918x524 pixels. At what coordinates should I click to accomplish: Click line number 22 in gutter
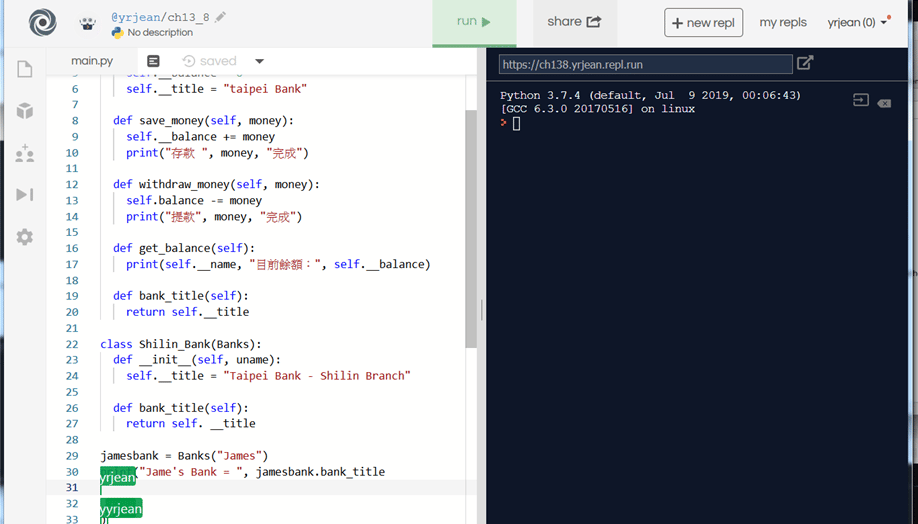point(71,344)
